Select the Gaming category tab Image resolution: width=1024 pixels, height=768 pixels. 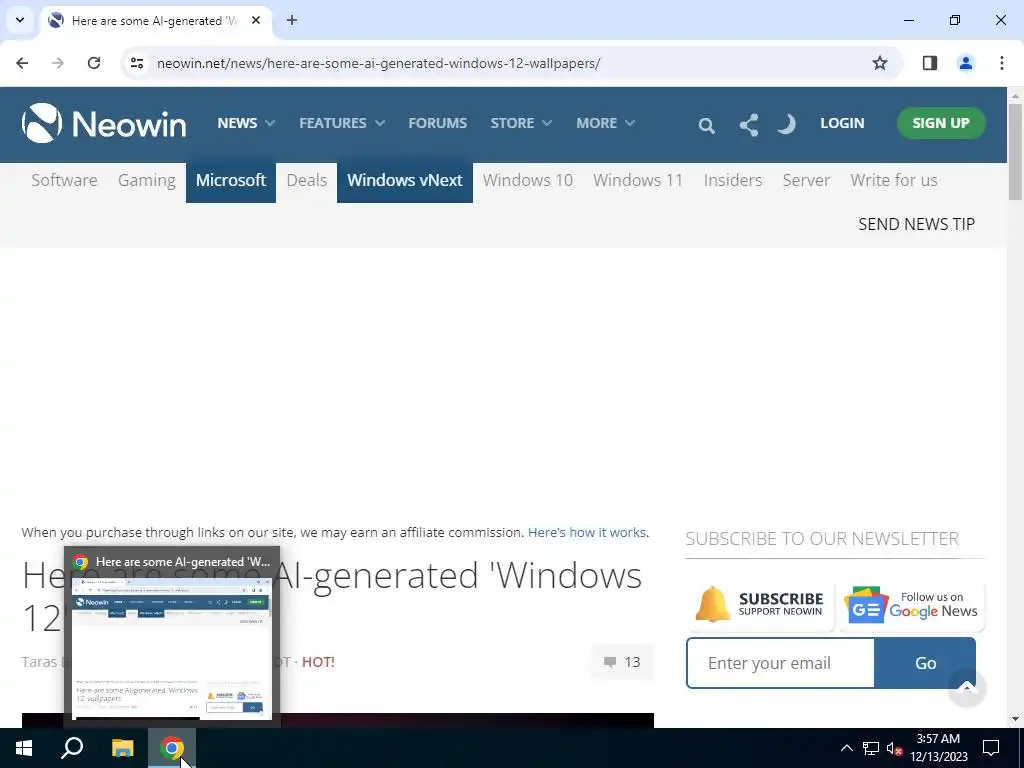[146, 180]
